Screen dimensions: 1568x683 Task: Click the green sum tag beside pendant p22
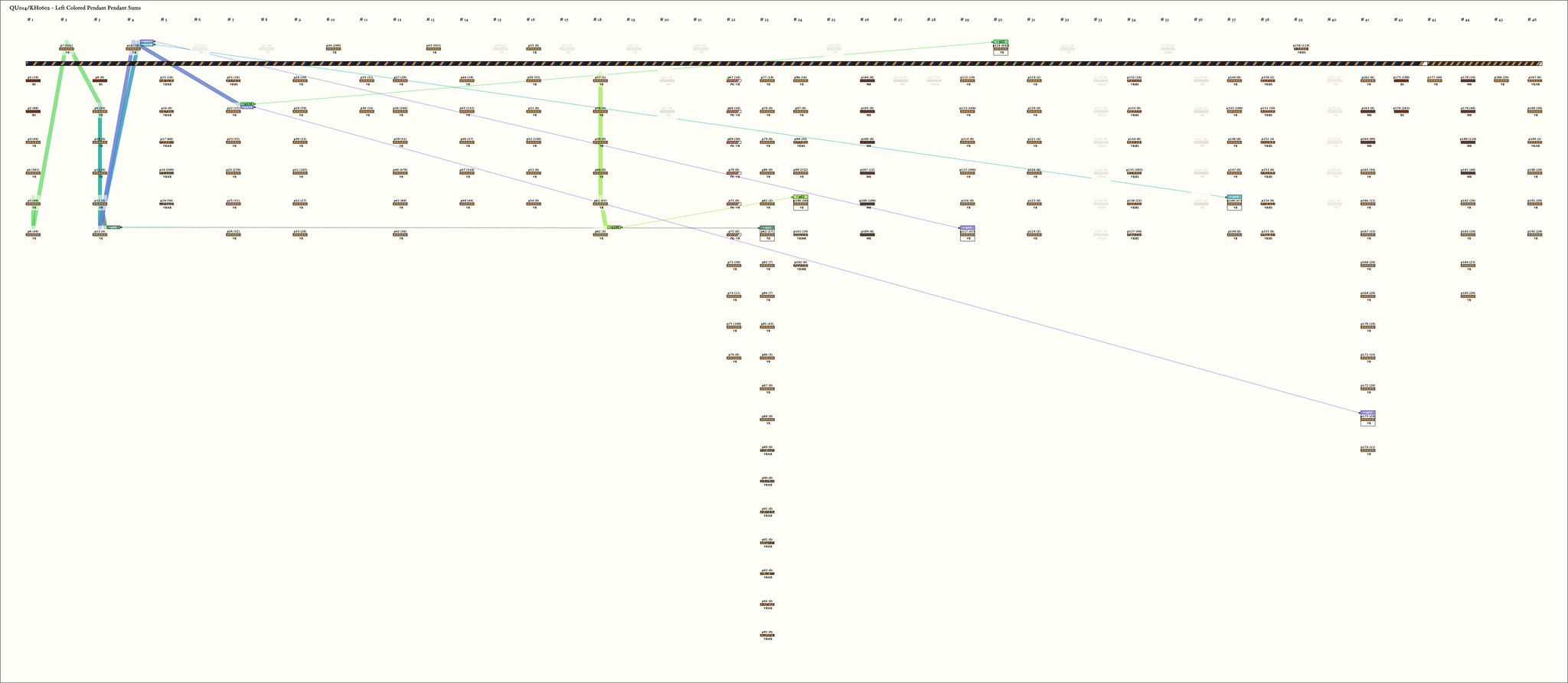point(247,103)
